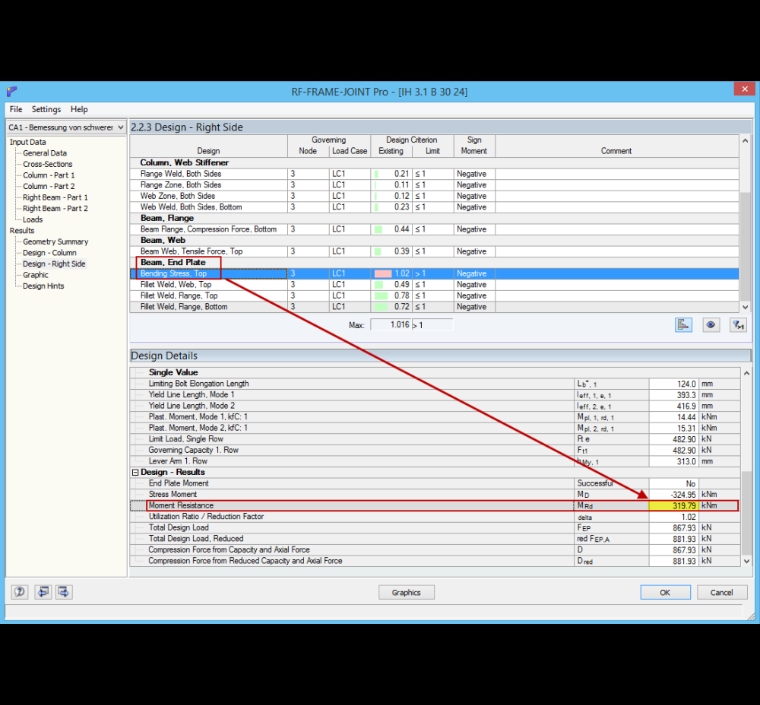Open the Settings menu
The height and width of the screenshot is (705, 760).
click(x=46, y=109)
